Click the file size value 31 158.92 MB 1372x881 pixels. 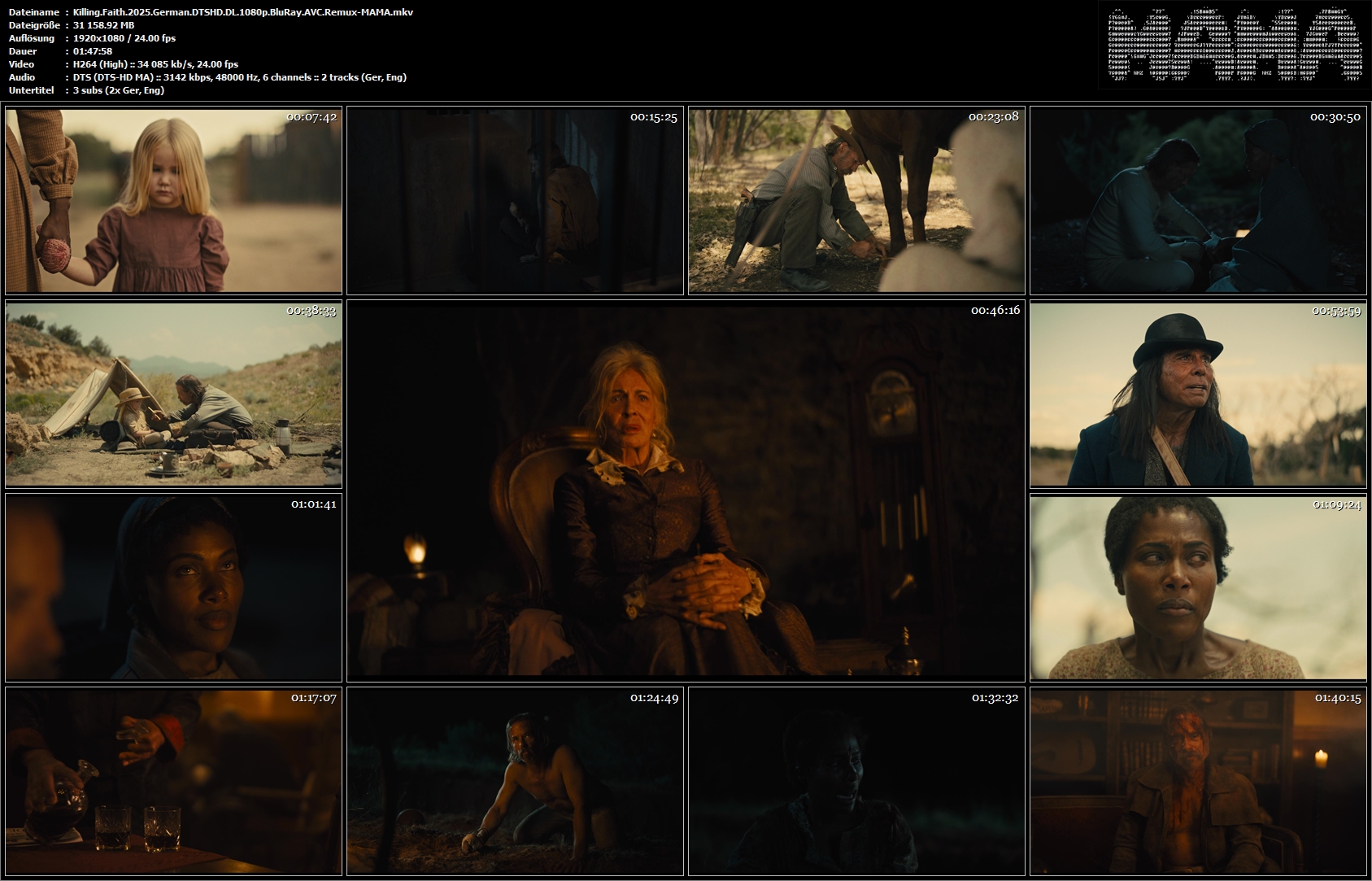click(x=103, y=25)
